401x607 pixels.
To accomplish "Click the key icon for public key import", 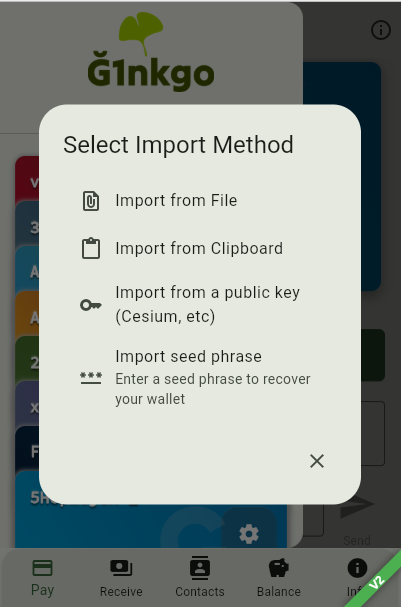I will [91, 305].
